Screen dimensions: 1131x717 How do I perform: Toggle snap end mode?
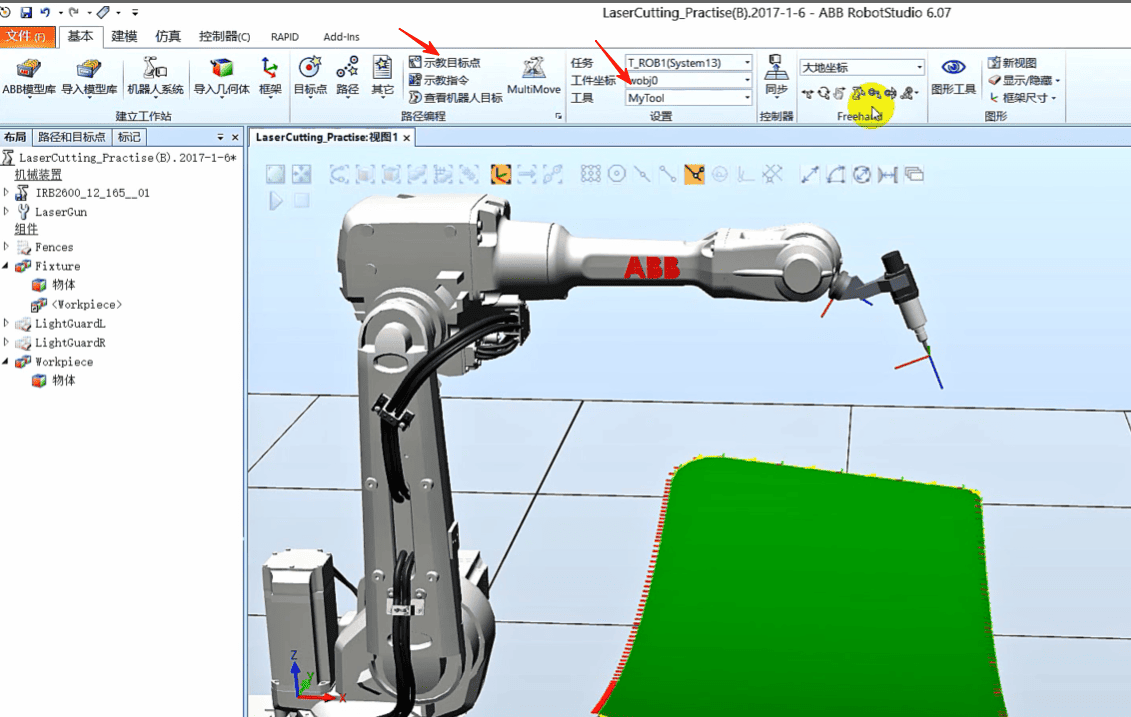click(668, 174)
